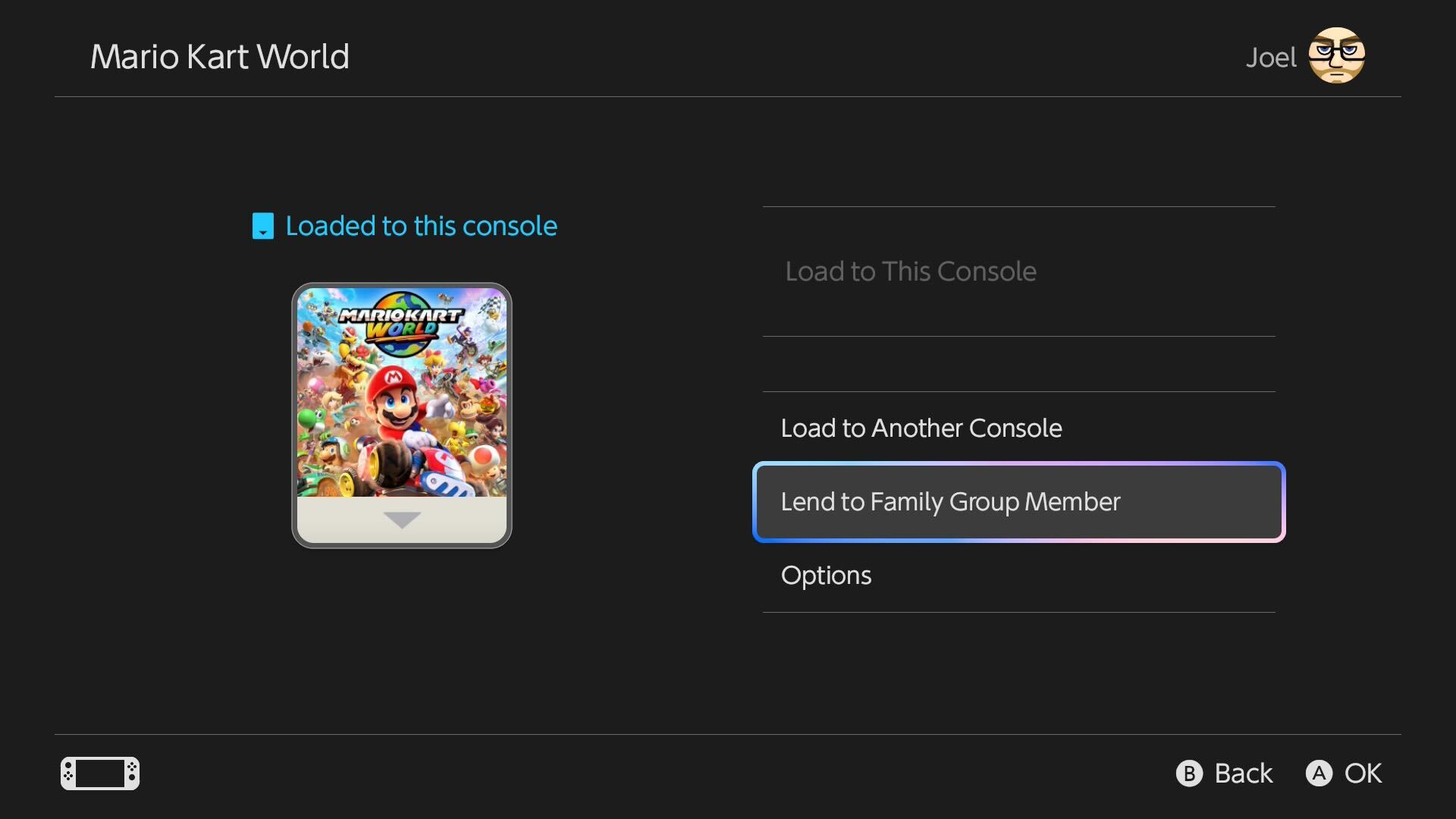Click the blue game card status icon
Image resolution: width=1456 pixels, height=819 pixels.
coord(262,226)
